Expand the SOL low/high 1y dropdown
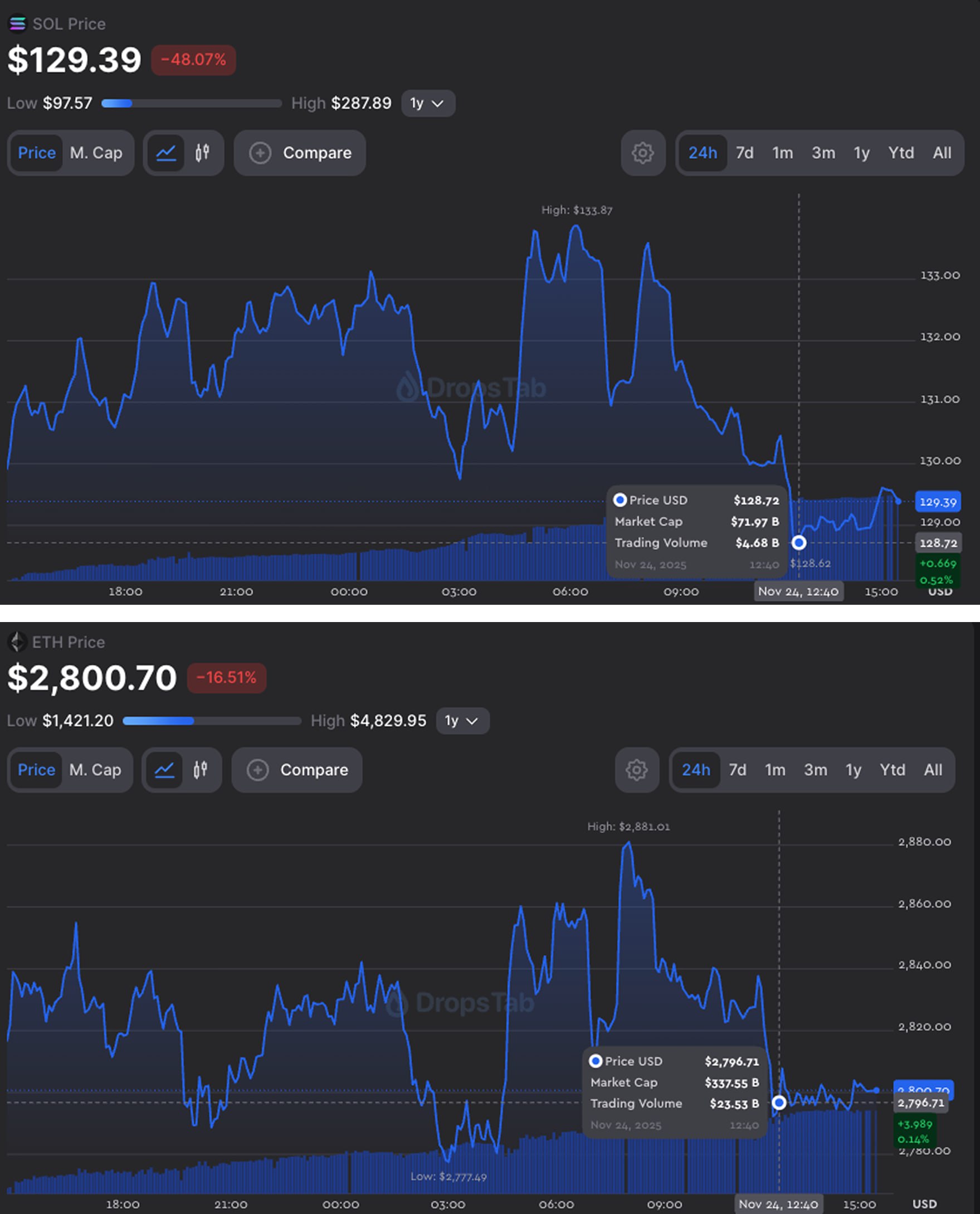Viewport: 980px width, 1214px height. click(427, 103)
